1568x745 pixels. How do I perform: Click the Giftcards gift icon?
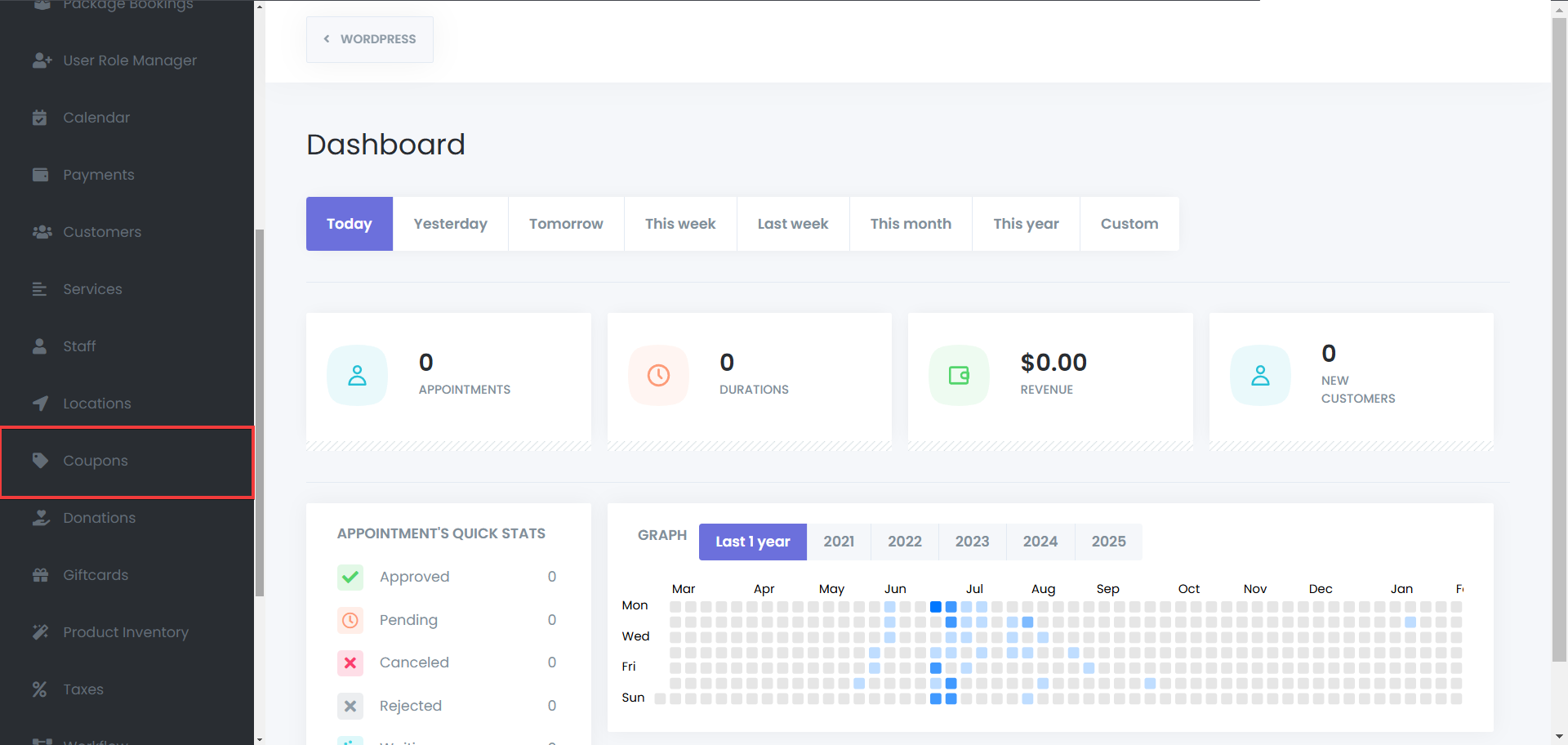[x=40, y=575]
